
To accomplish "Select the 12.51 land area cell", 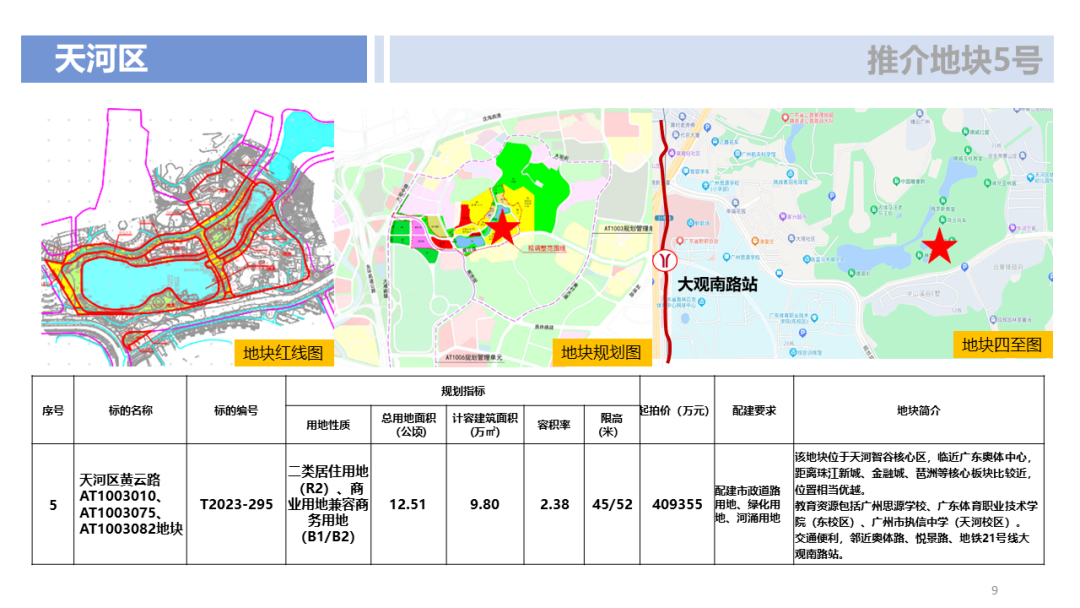I will (x=407, y=505).
